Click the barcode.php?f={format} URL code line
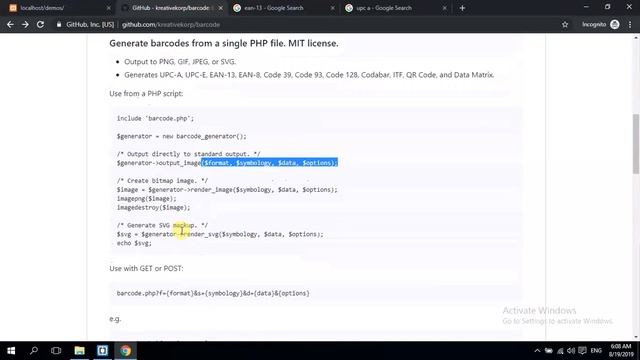The height and width of the screenshot is (360, 640). (213, 293)
